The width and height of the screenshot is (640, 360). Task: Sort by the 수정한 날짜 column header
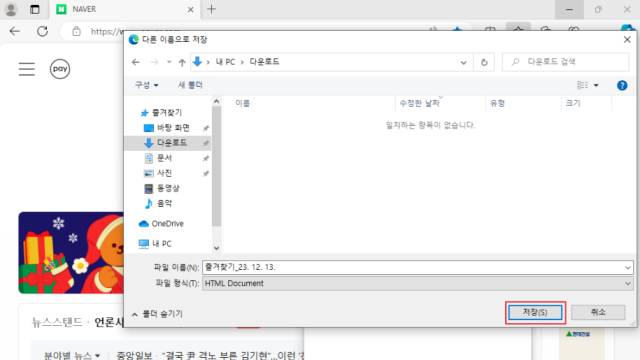click(420, 103)
